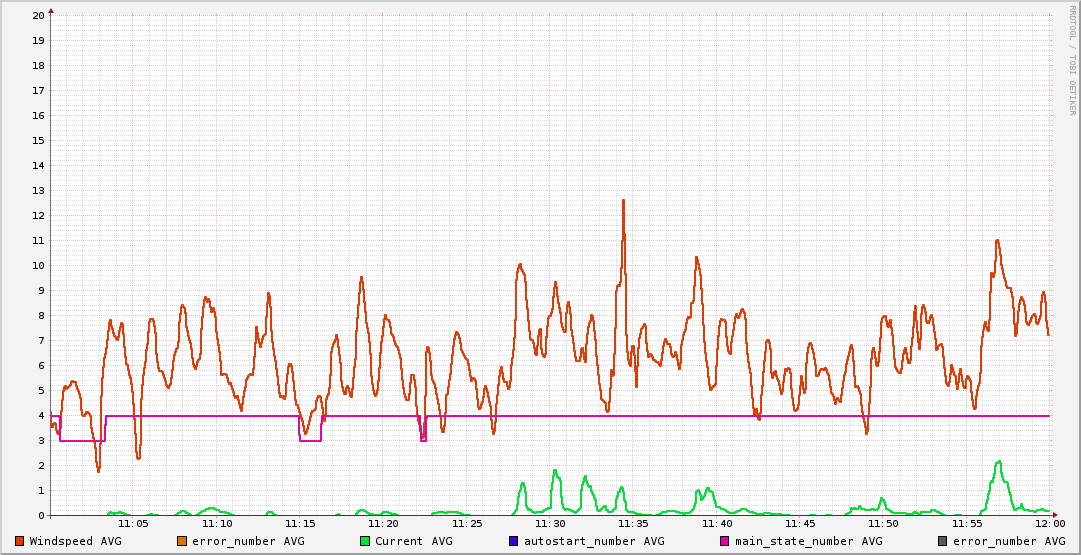Click the Windspeed AVG legend label
The width and height of the screenshot is (1081, 555).
tap(75, 541)
